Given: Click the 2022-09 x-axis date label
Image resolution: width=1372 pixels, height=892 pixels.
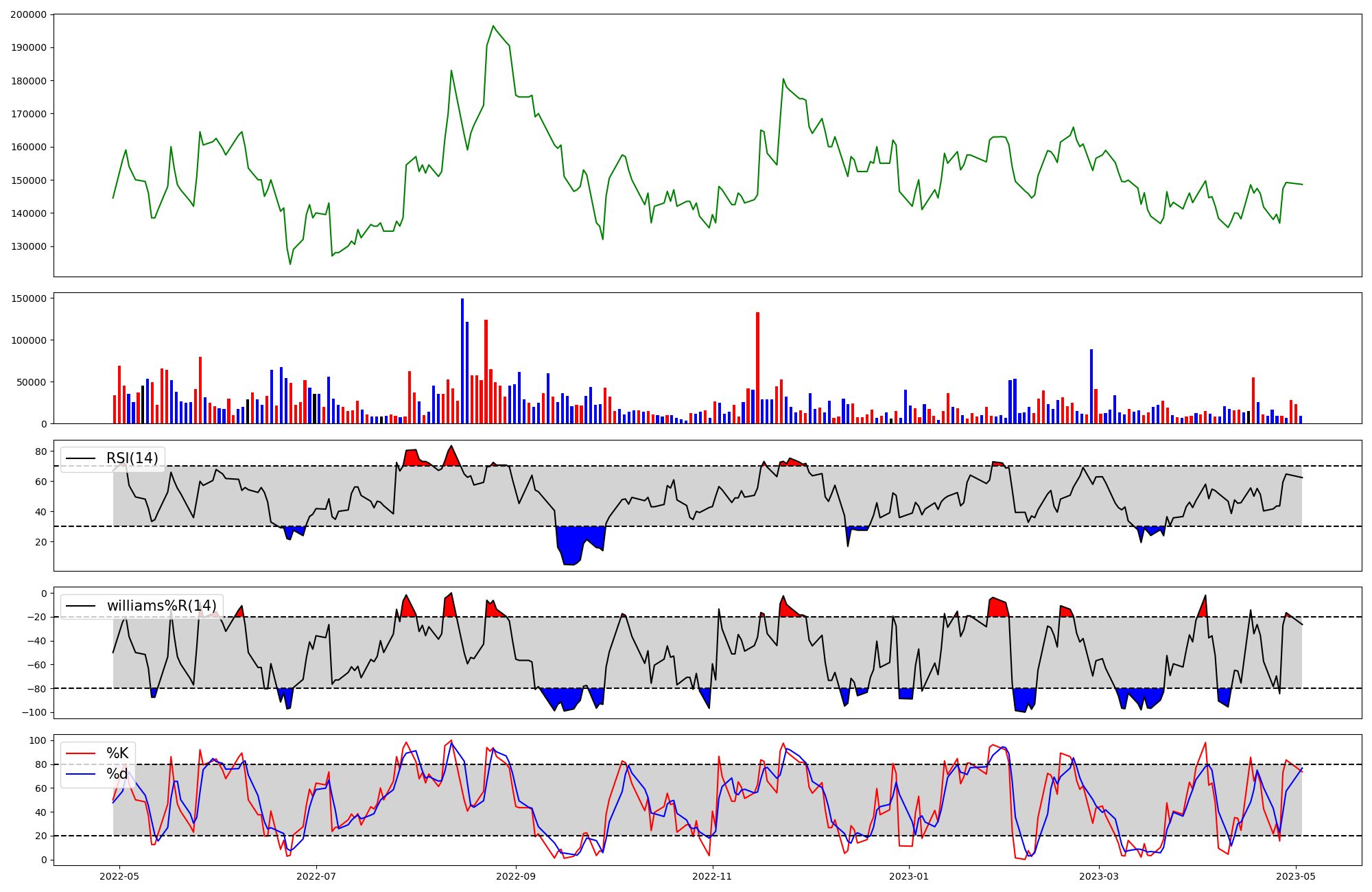Looking at the screenshot, I should tap(515, 876).
